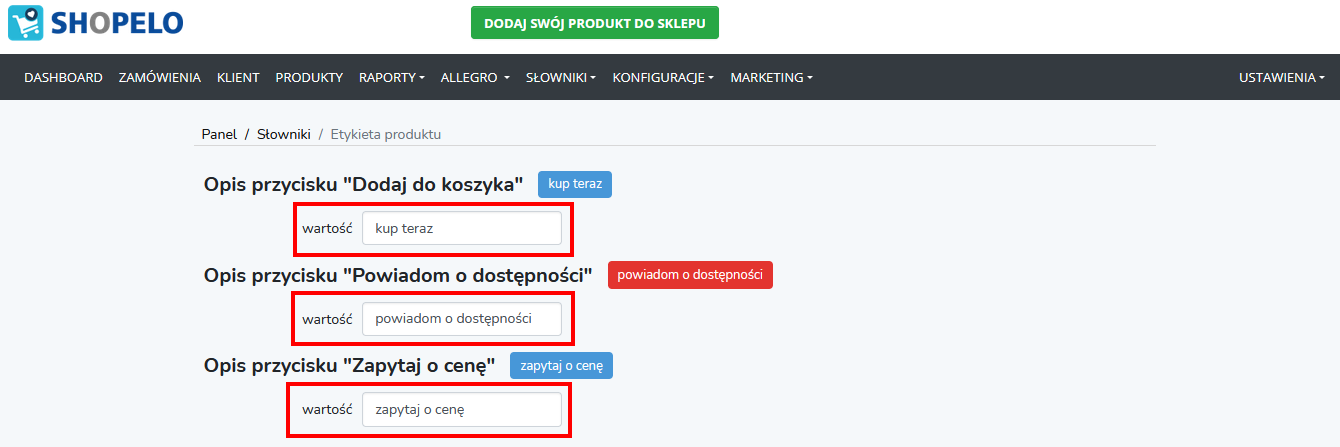
Task: Click the Shopelo shopping cart logo icon
Action: point(25,22)
